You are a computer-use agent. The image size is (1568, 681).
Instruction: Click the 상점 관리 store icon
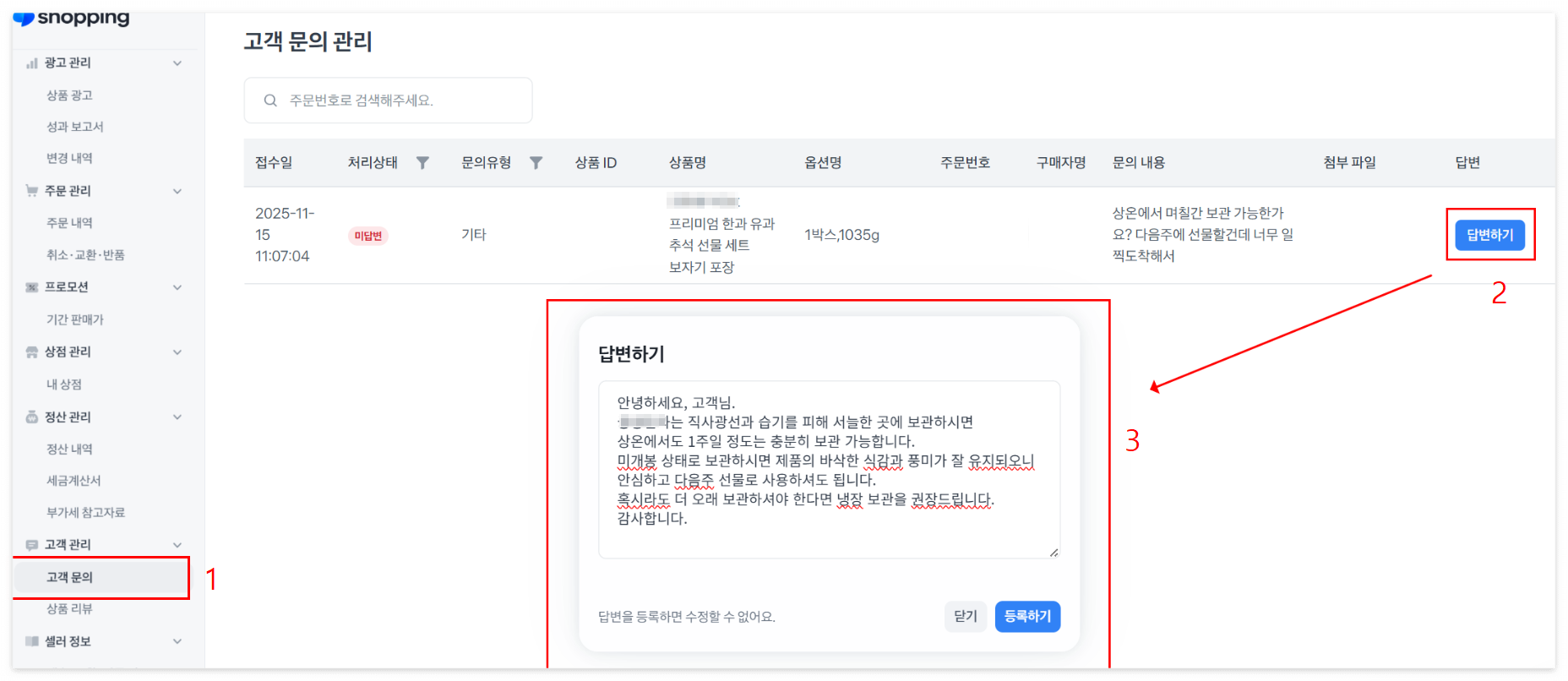click(32, 352)
